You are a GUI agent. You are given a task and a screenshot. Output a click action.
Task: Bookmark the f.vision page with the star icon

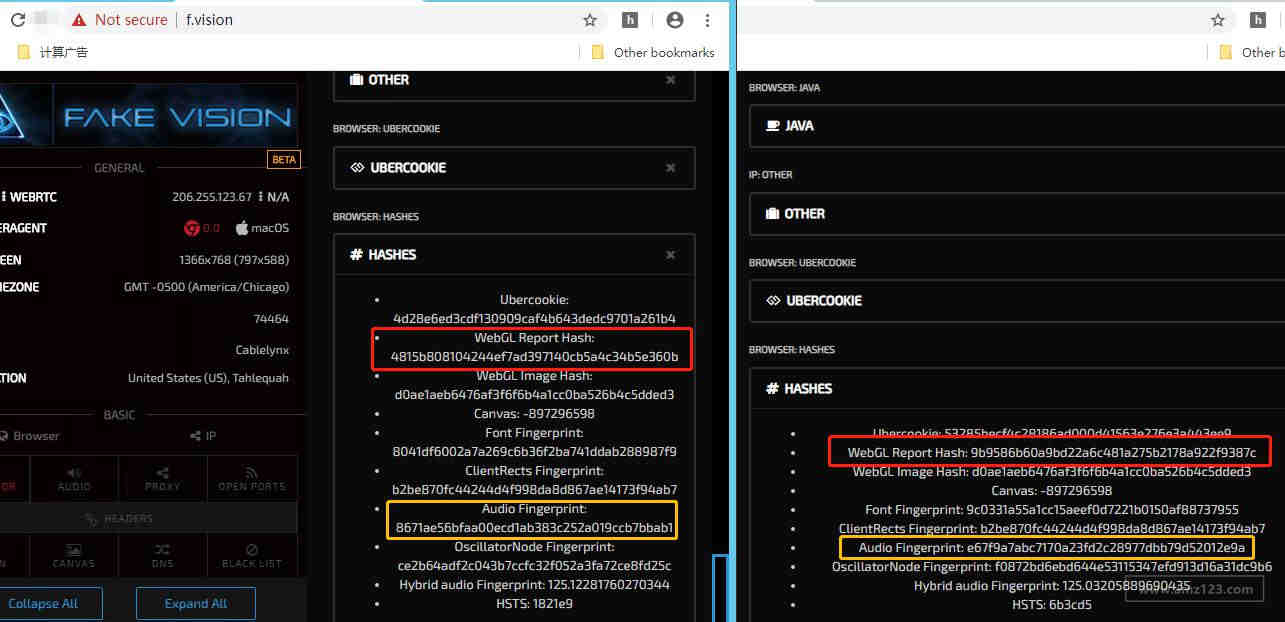[x=590, y=20]
